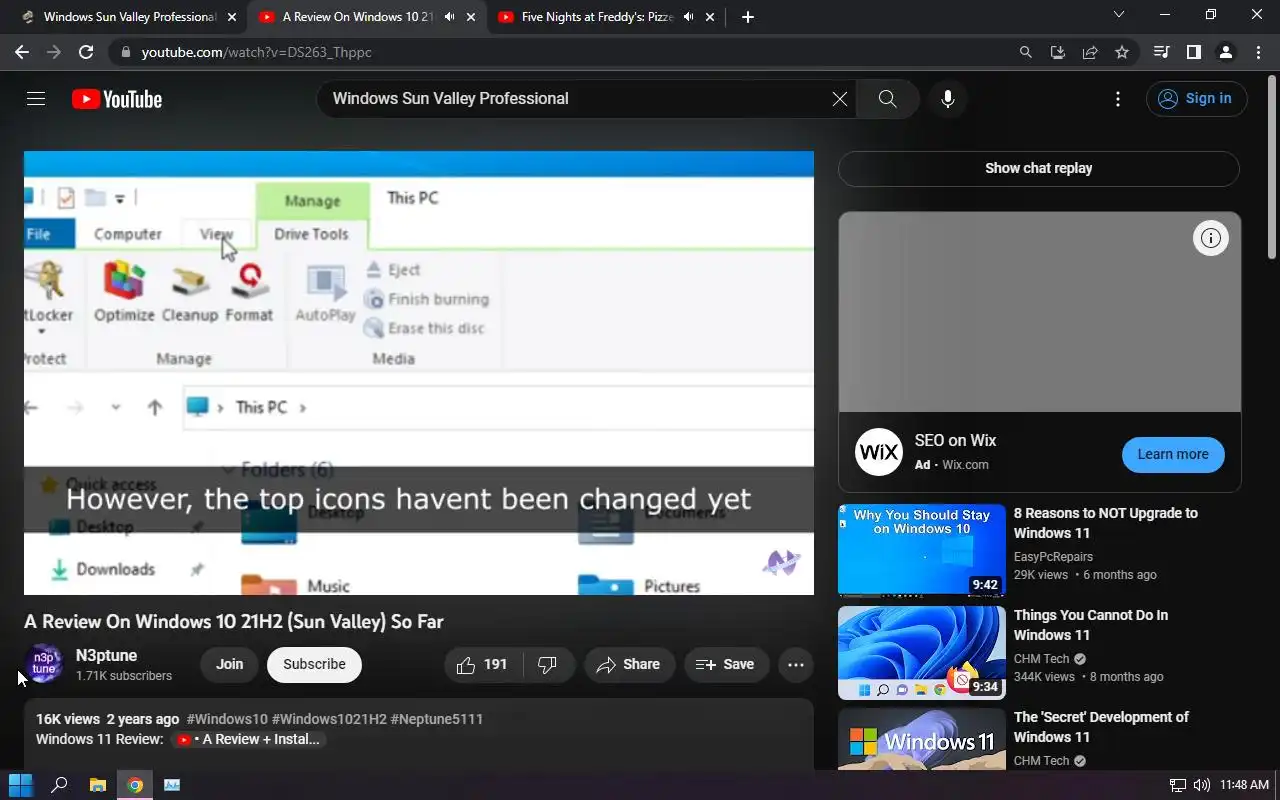Mute the Five Nights at Freddy's tab audio

pos(688,17)
